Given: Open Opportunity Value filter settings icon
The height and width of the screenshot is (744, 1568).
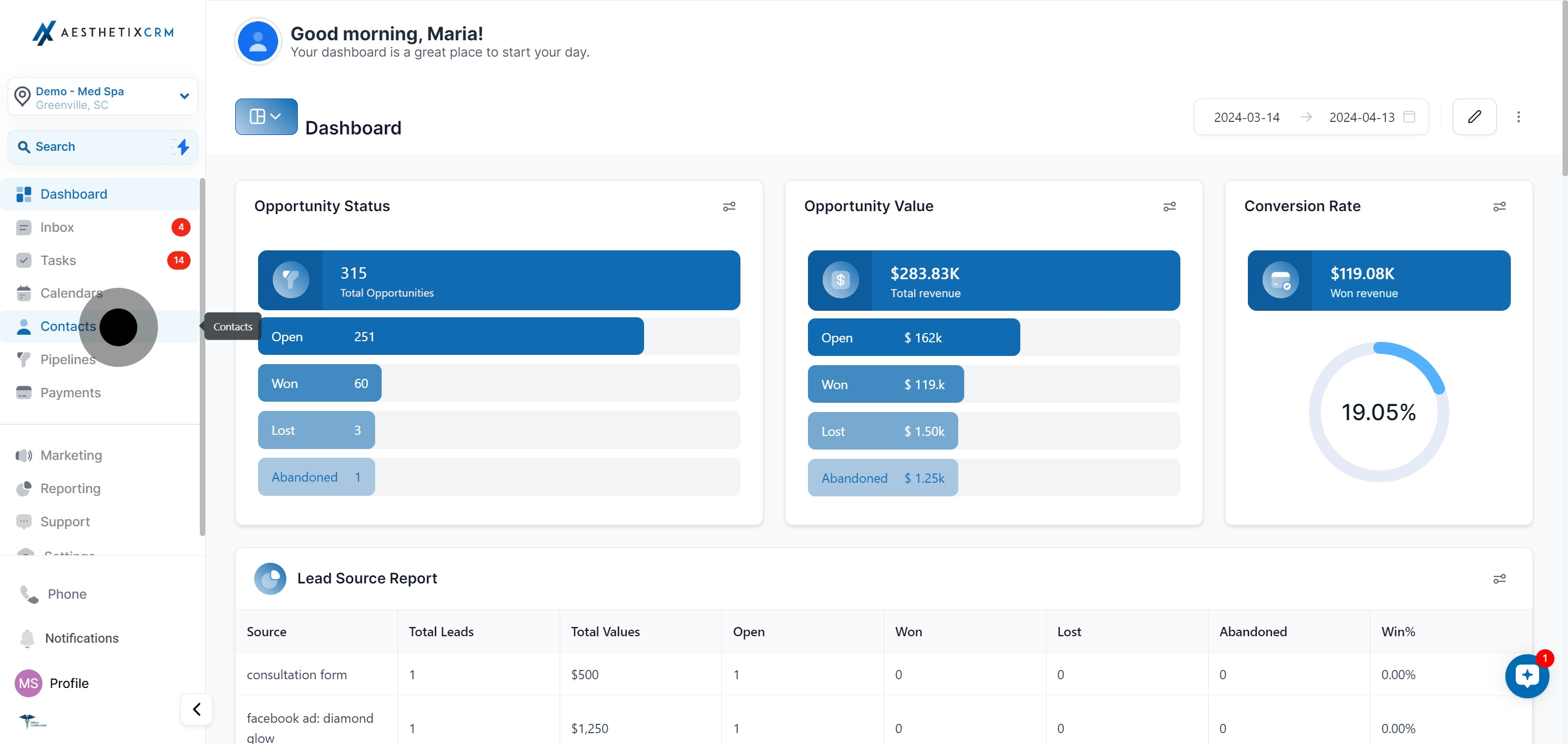Looking at the screenshot, I should (1169, 207).
